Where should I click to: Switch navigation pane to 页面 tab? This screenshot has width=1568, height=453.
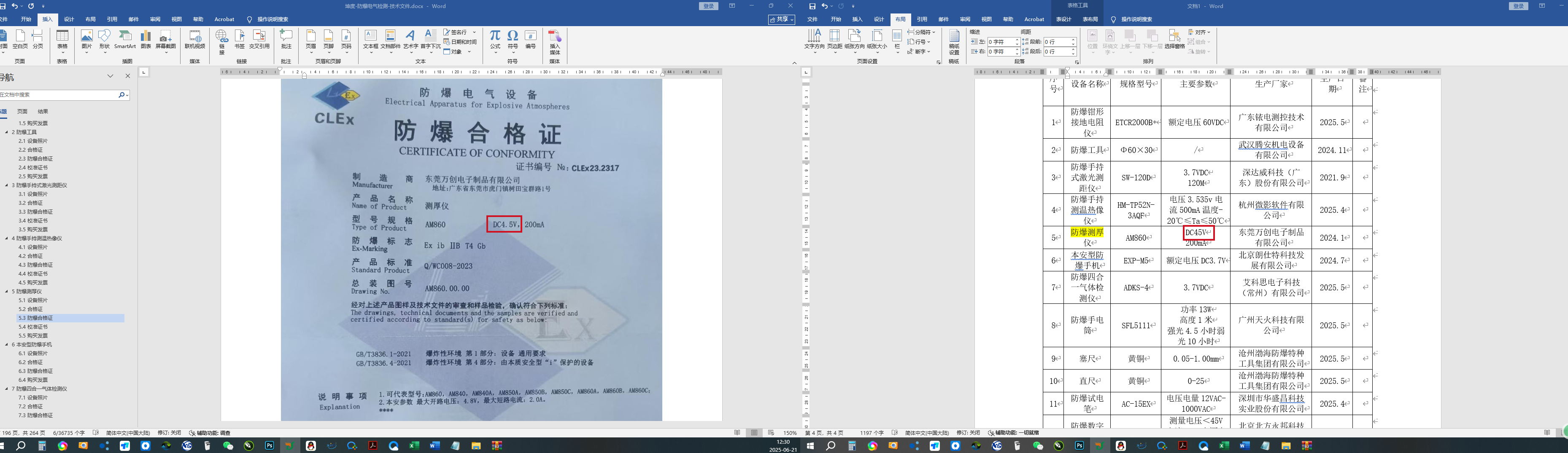click(22, 111)
